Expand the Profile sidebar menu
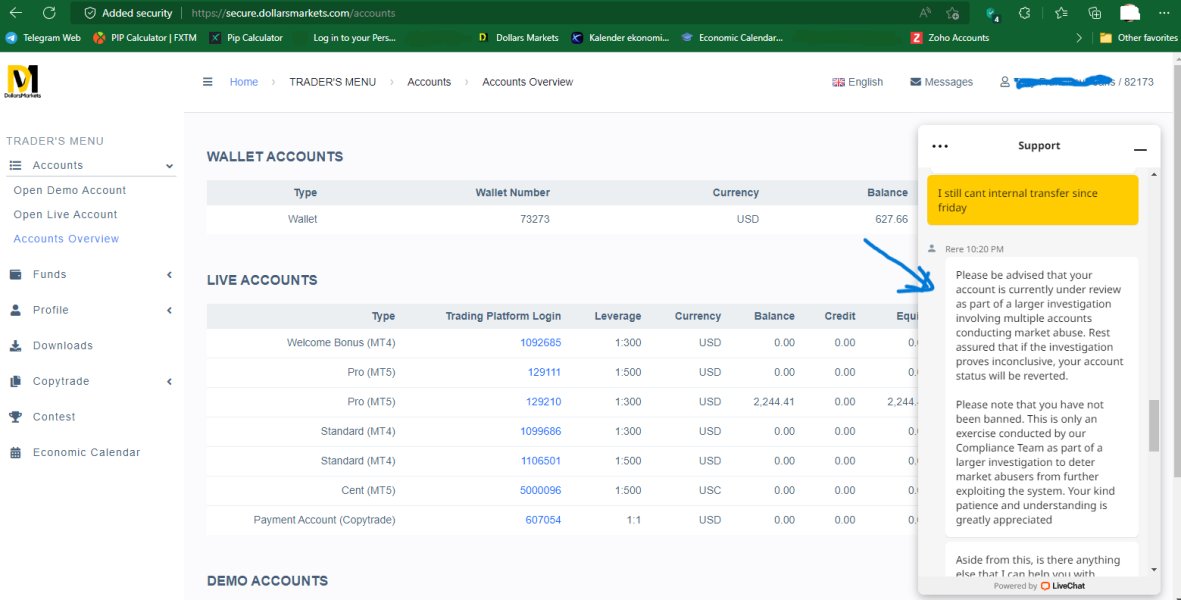The image size is (1181, 600). 50,310
